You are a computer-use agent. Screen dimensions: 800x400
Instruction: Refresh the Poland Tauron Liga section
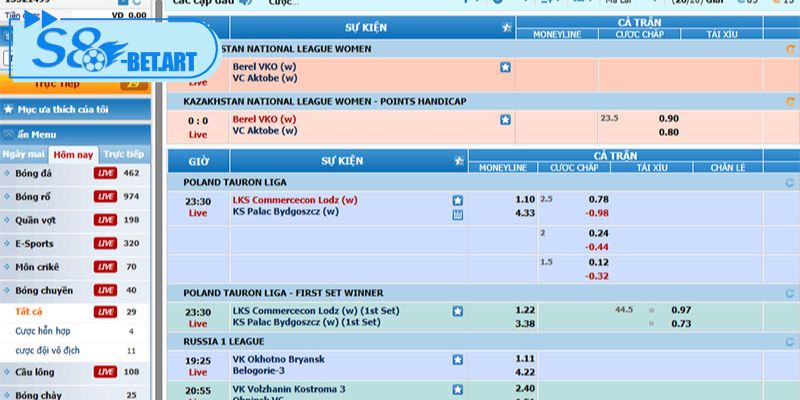coord(789,183)
